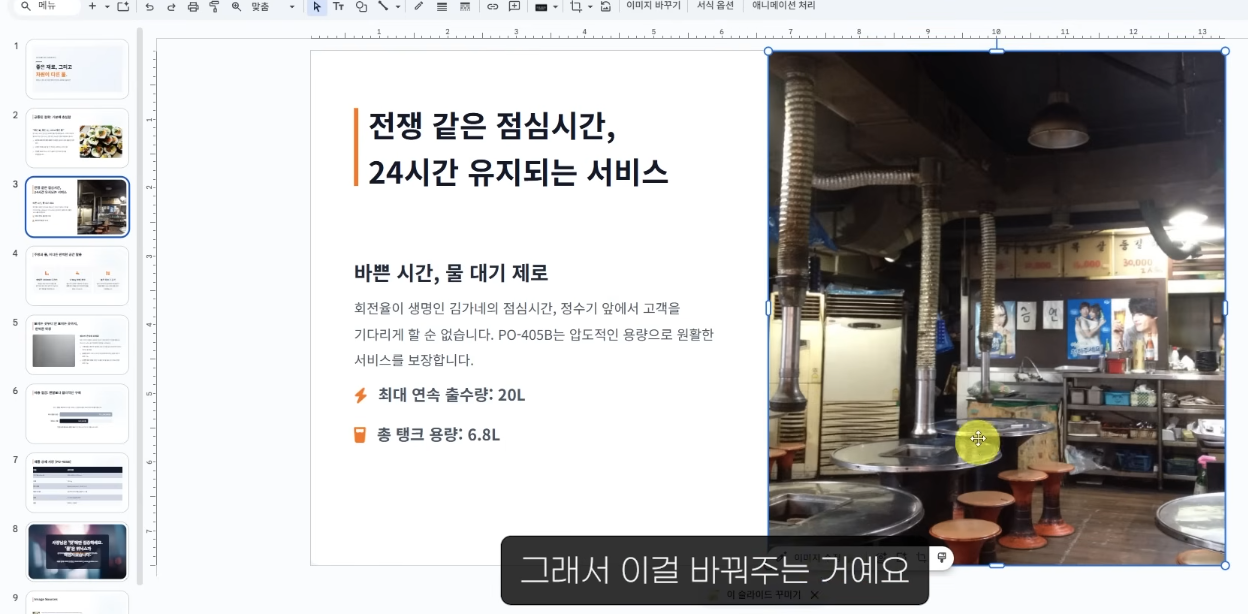Click the heading 바쁜 시간, 물 대기 제로

[x=451, y=273]
